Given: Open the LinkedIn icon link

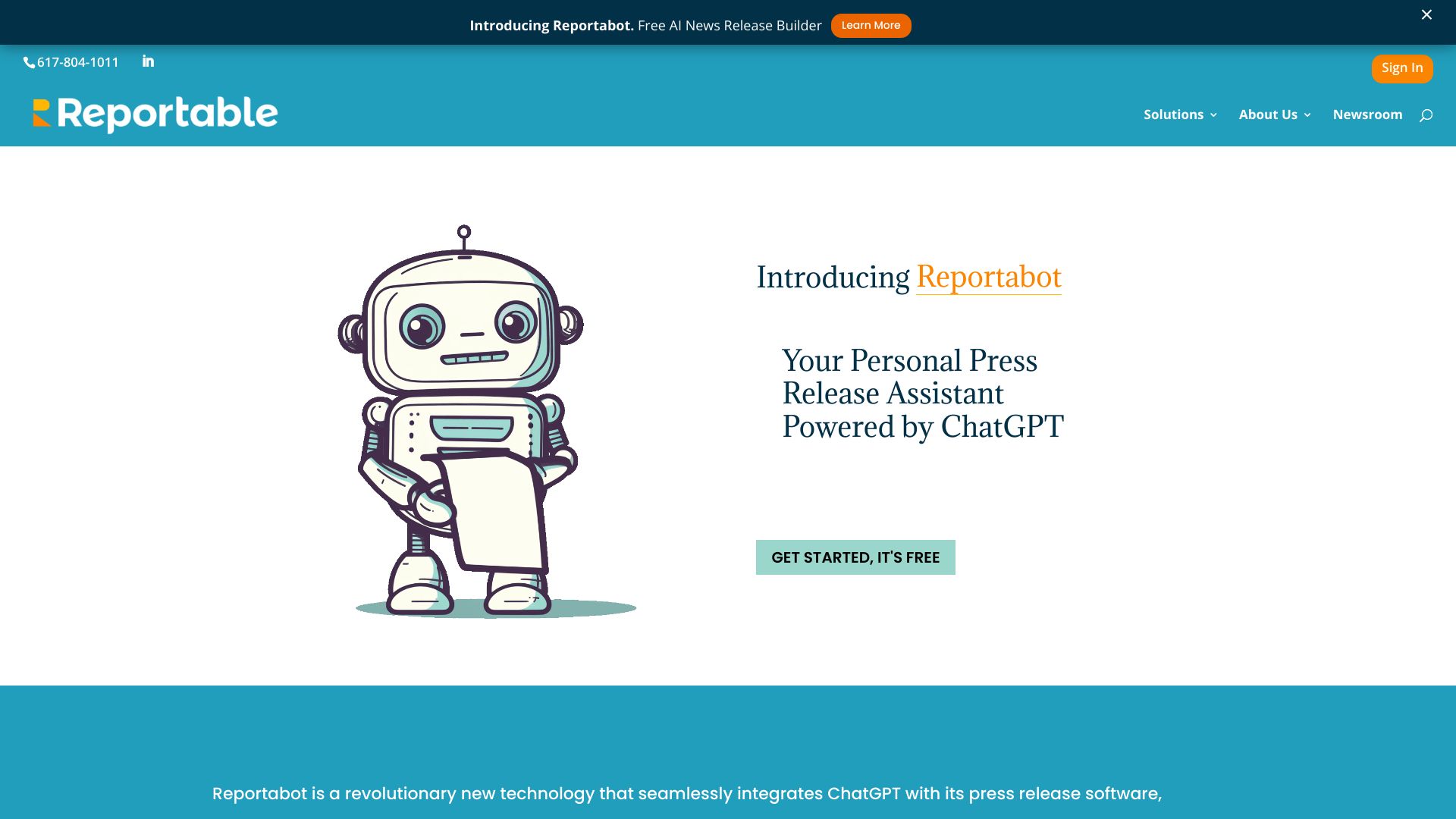Looking at the screenshot, I should coord(148,61).
